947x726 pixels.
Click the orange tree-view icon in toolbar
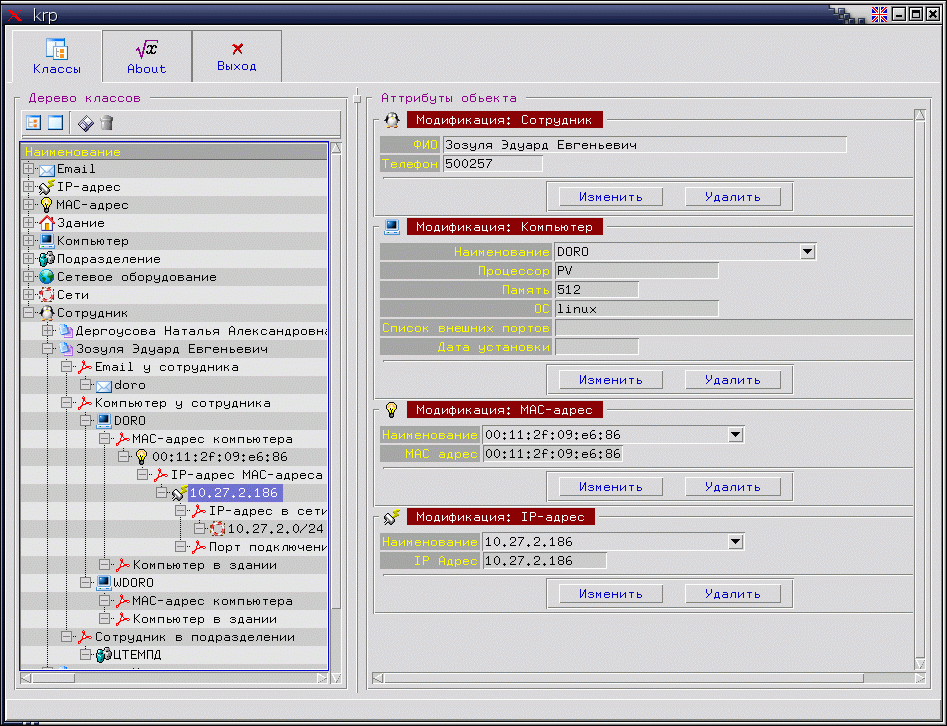[x=33, y=123]
